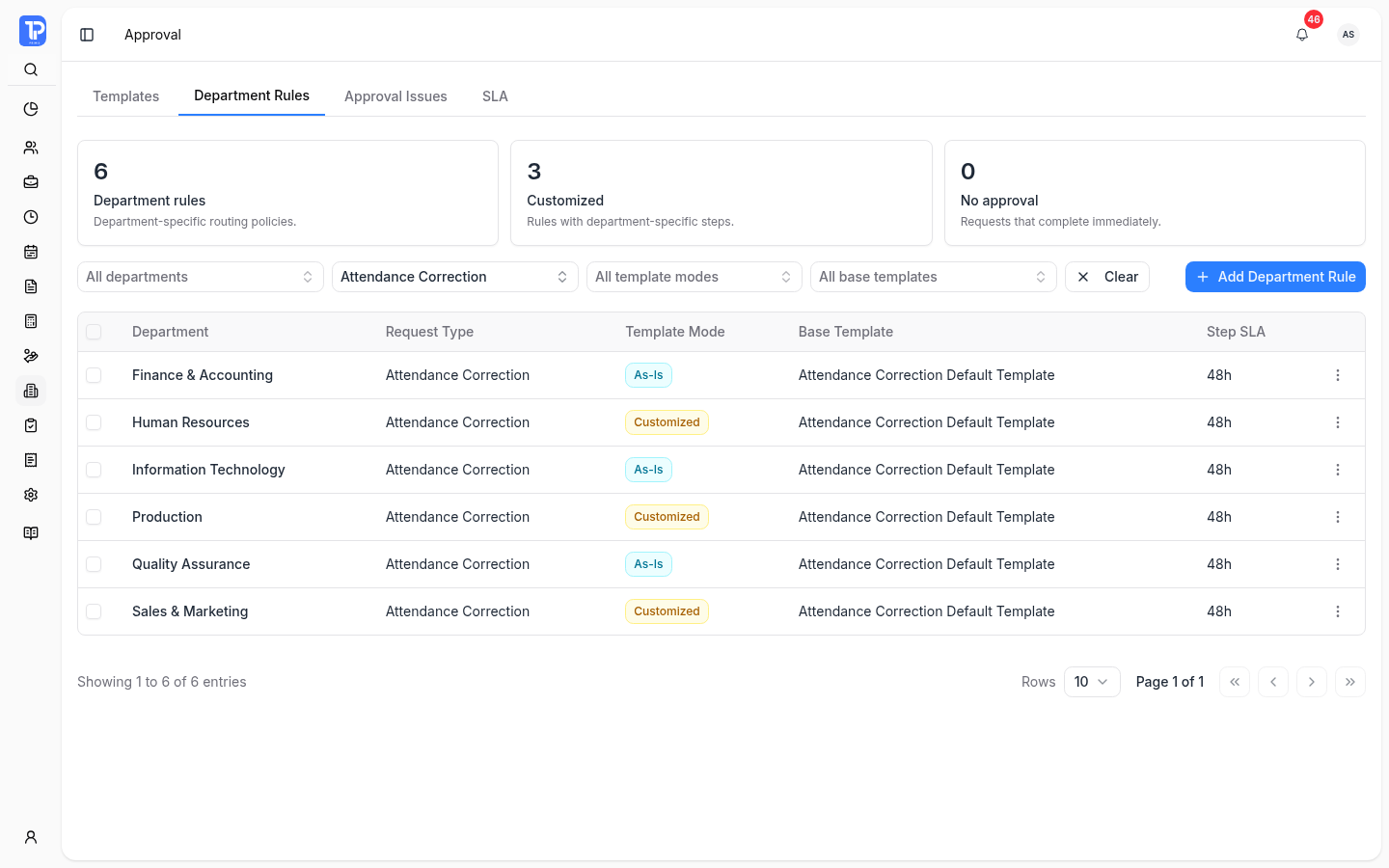Image resolution: width=1389 pixels, height=868 pixels.
Task: Click the Department rules summary card
Action: point(287,193)
